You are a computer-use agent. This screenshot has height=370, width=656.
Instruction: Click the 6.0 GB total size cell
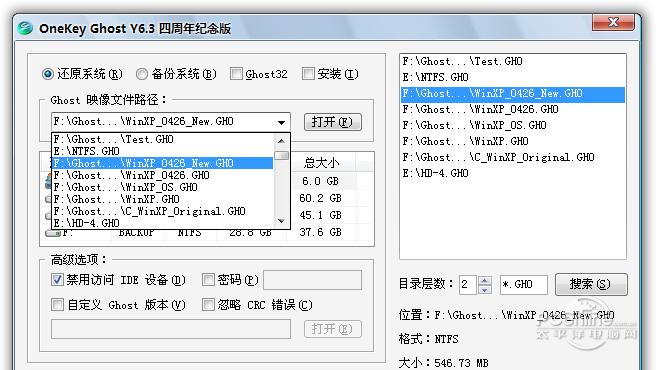tap(320, 181)
